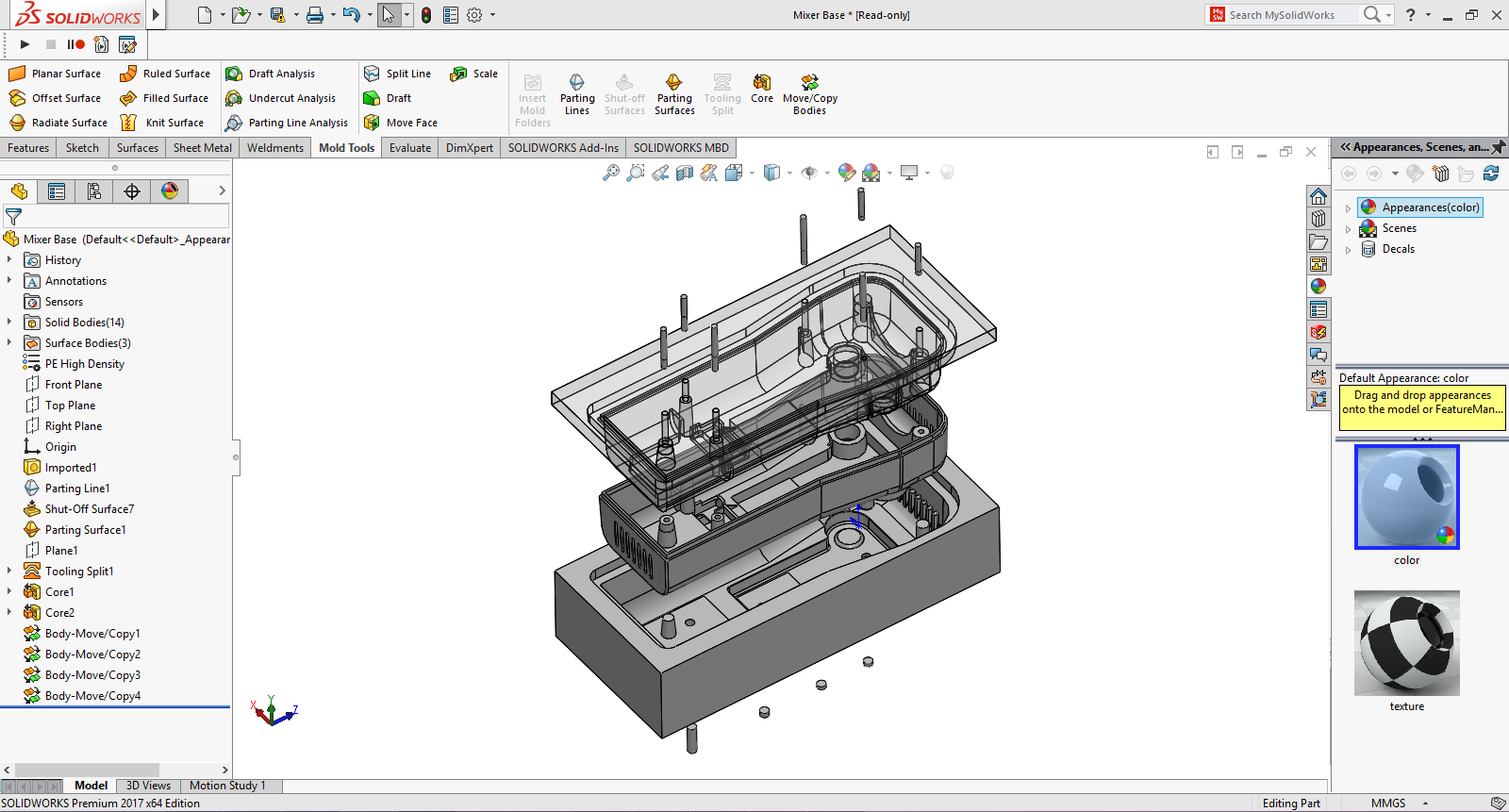Open the ConfigurationManager tab icon
Viewport: 1509px width, 812px height.
click(x=94, y=191)
